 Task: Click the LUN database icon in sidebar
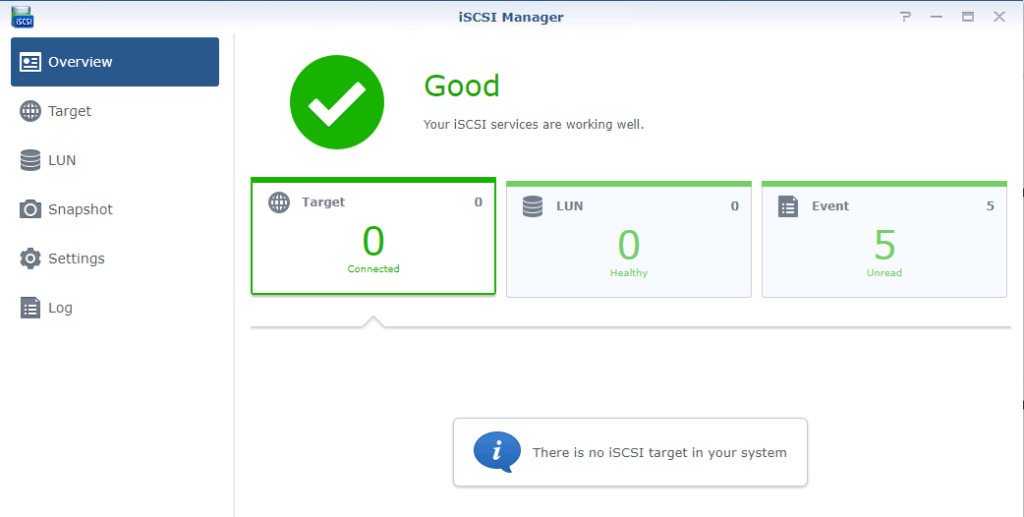click(x=30, y=160)
